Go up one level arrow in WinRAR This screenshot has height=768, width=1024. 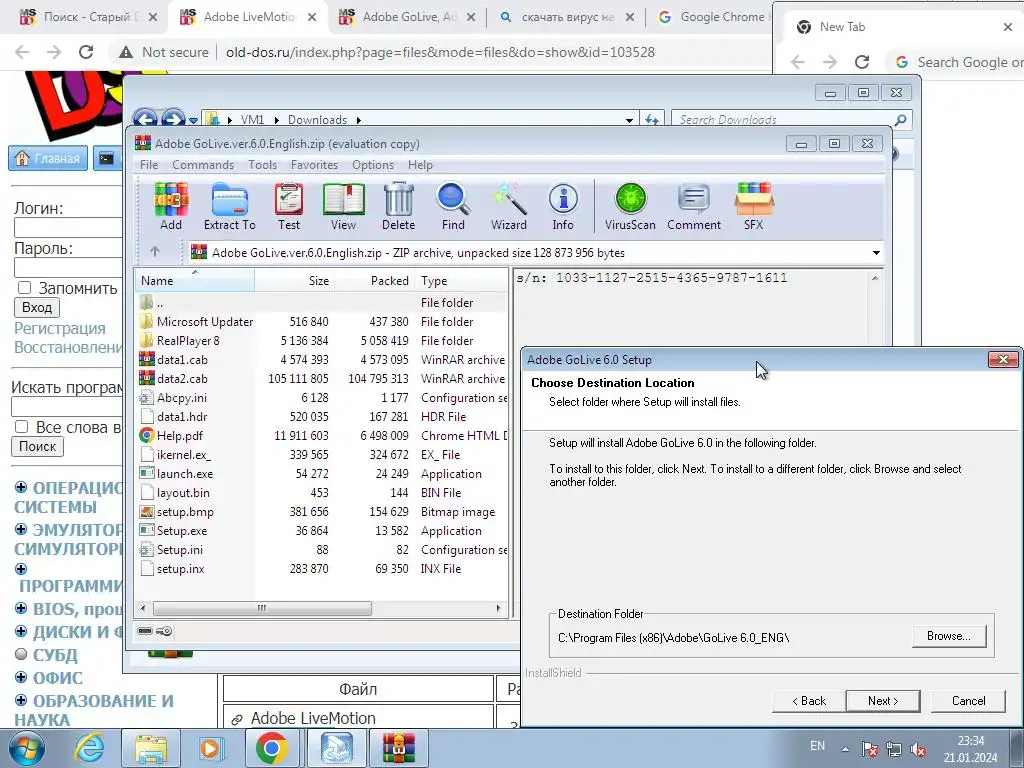tap(155, 251)
